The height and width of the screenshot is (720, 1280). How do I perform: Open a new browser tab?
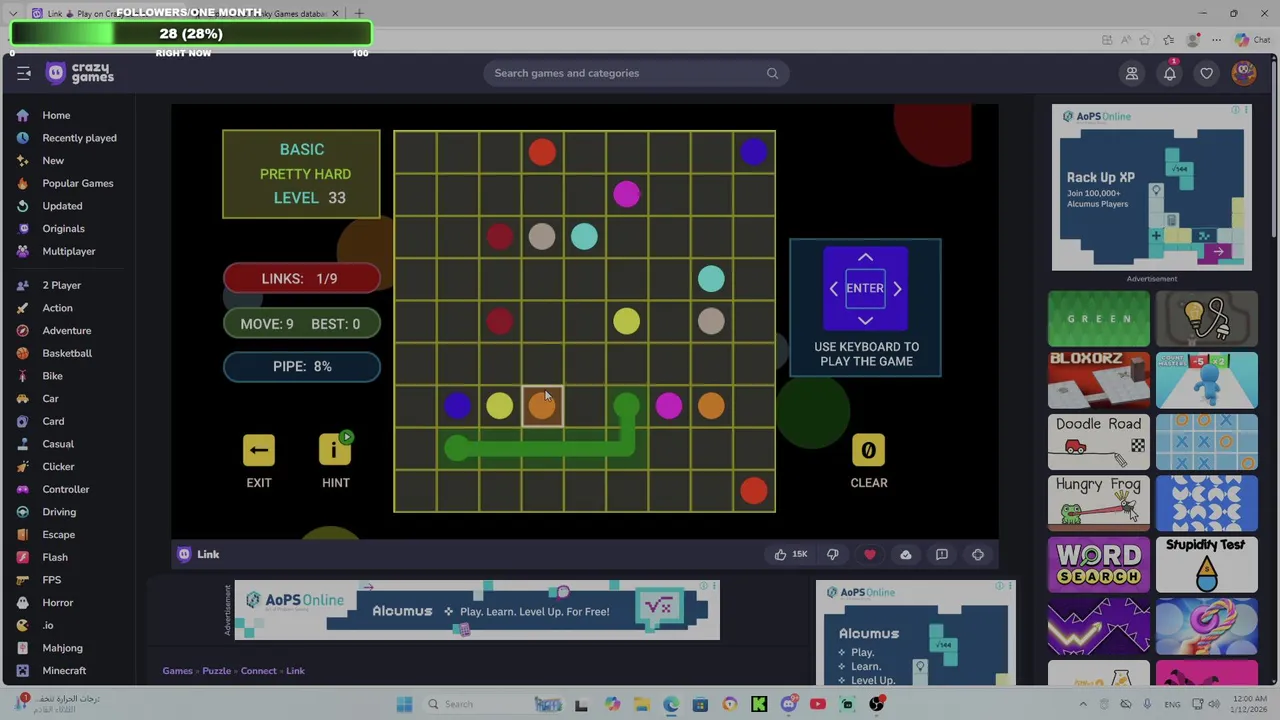click(x=359, y=13)
